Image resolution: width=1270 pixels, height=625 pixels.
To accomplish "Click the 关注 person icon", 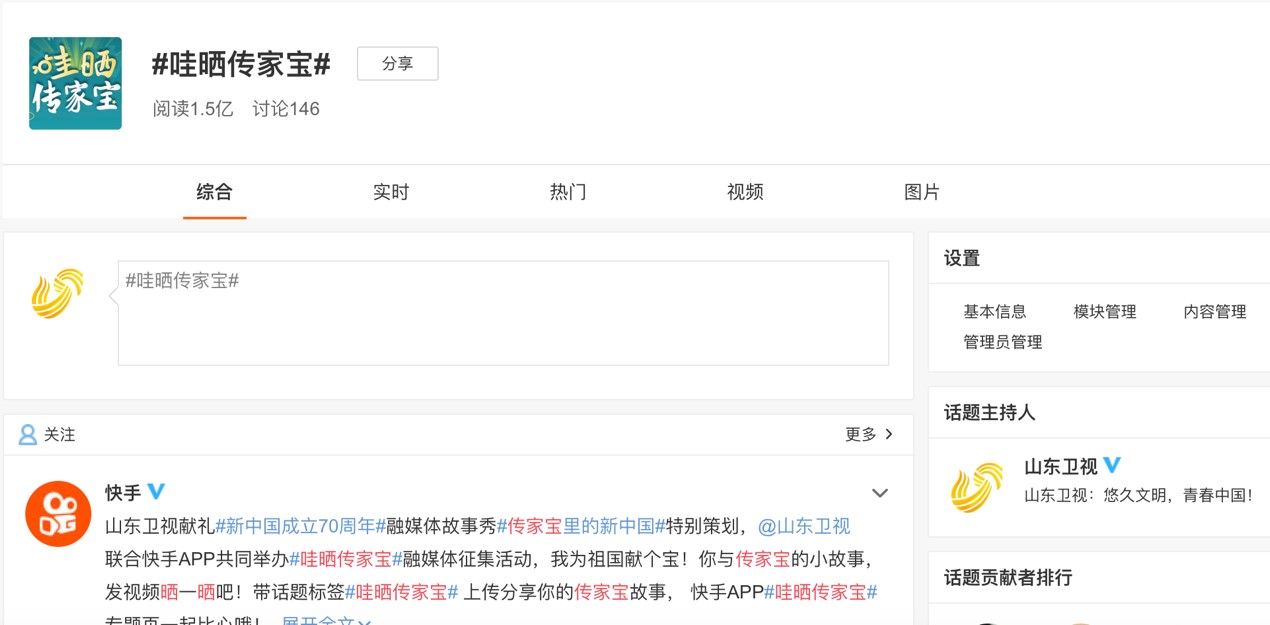I will tap(27, 435).
